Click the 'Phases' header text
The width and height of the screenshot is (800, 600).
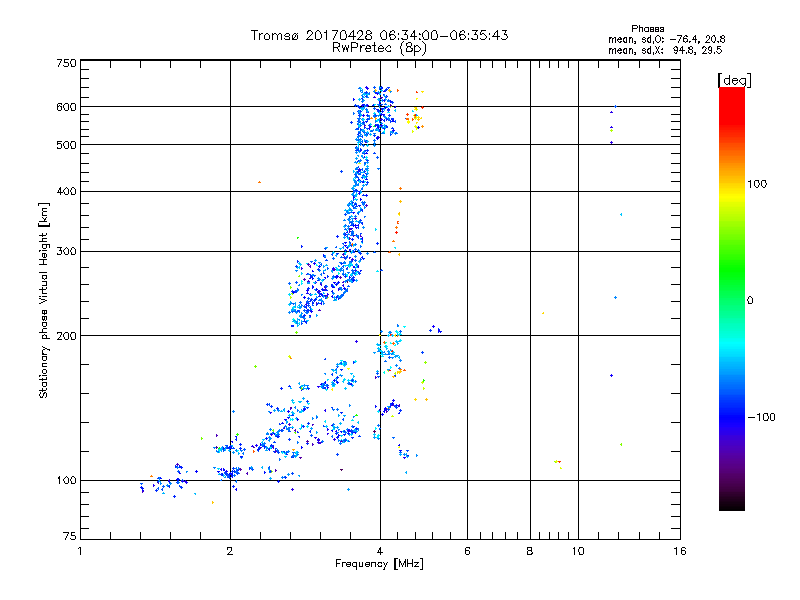(647, 29)
